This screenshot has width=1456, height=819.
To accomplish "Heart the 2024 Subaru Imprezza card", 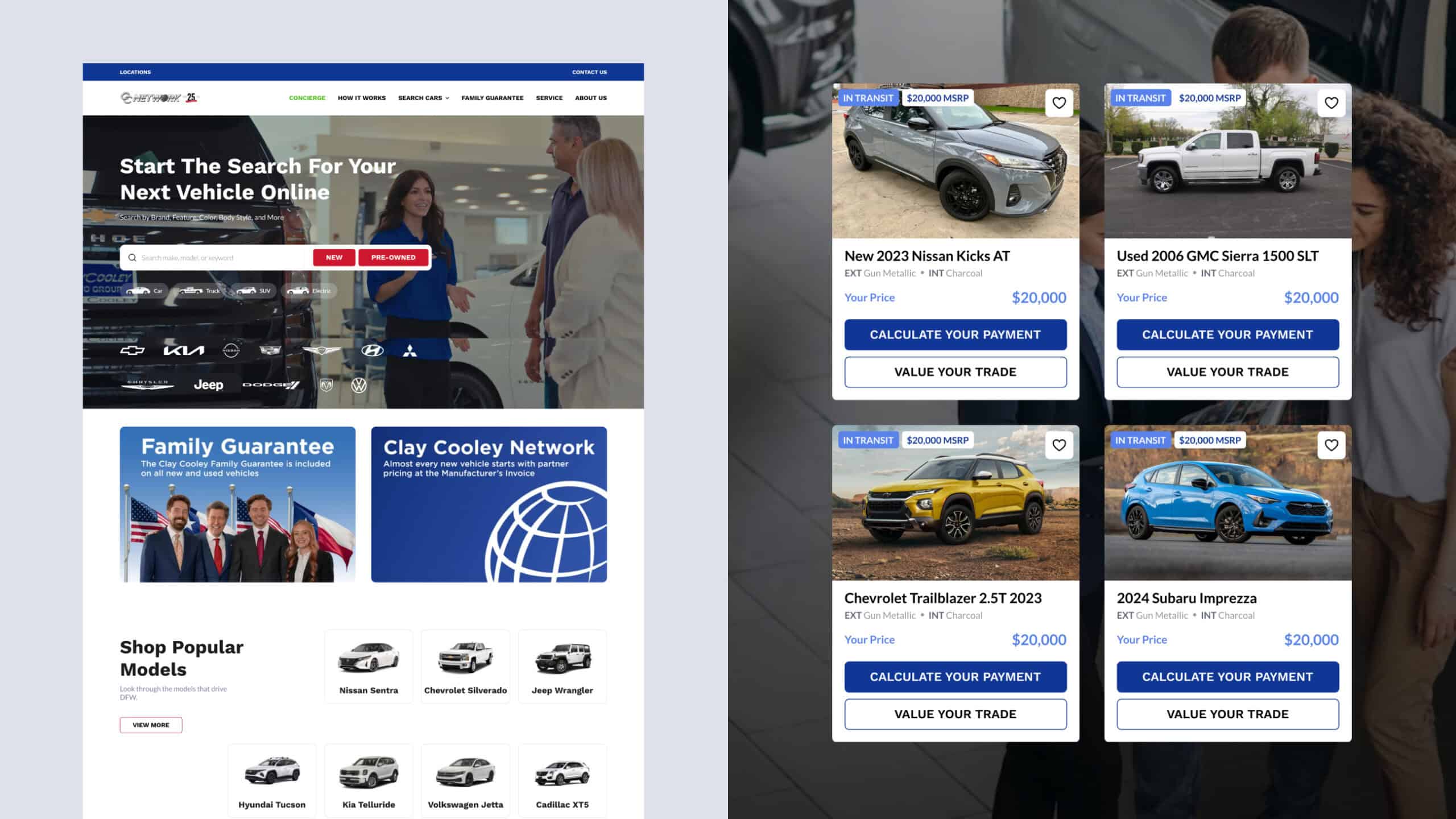I will point(1331,445).
